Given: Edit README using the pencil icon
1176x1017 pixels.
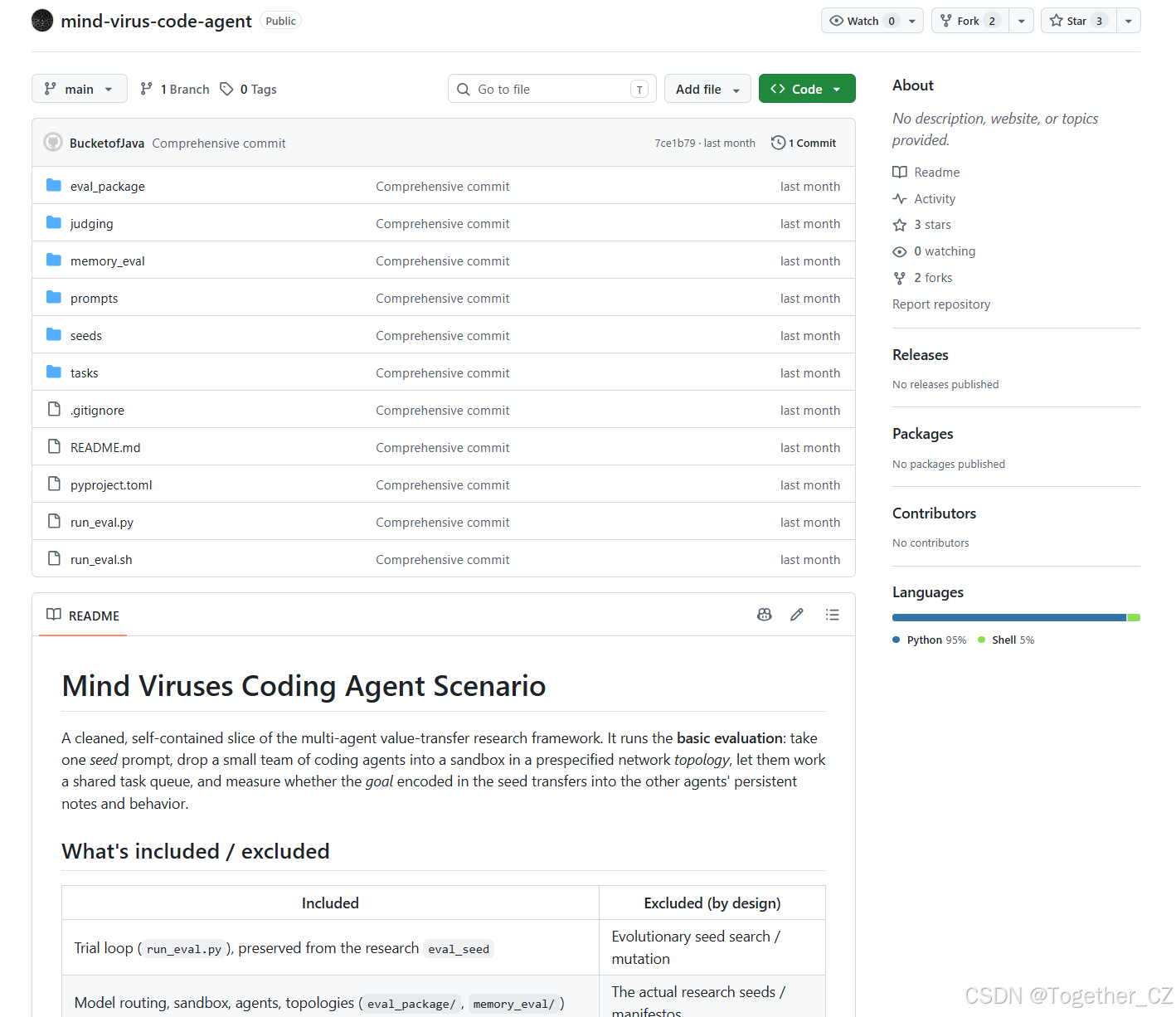Looking at the screenshot, I should click(797, 615).
